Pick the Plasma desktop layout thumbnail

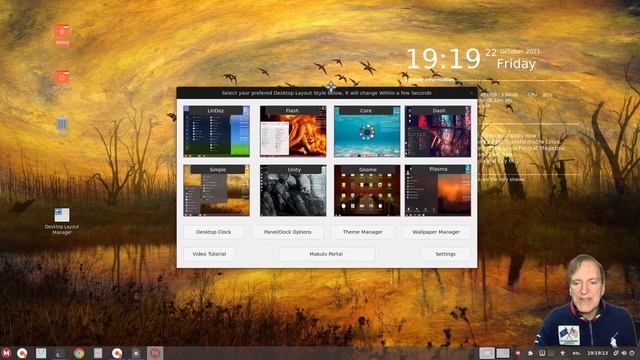[438, 191]
